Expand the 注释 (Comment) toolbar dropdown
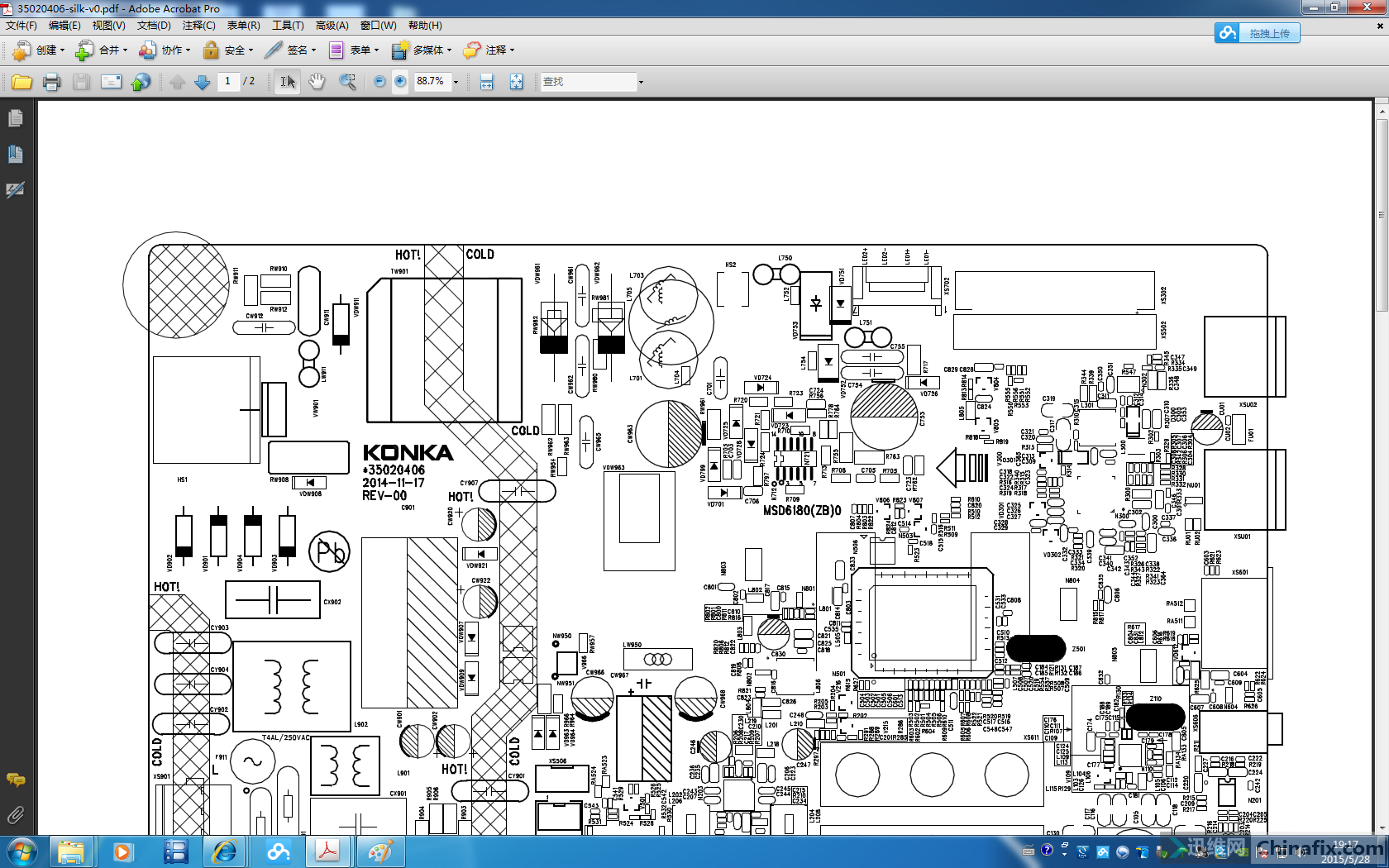Screen dimensions: 1389x868 489,50
